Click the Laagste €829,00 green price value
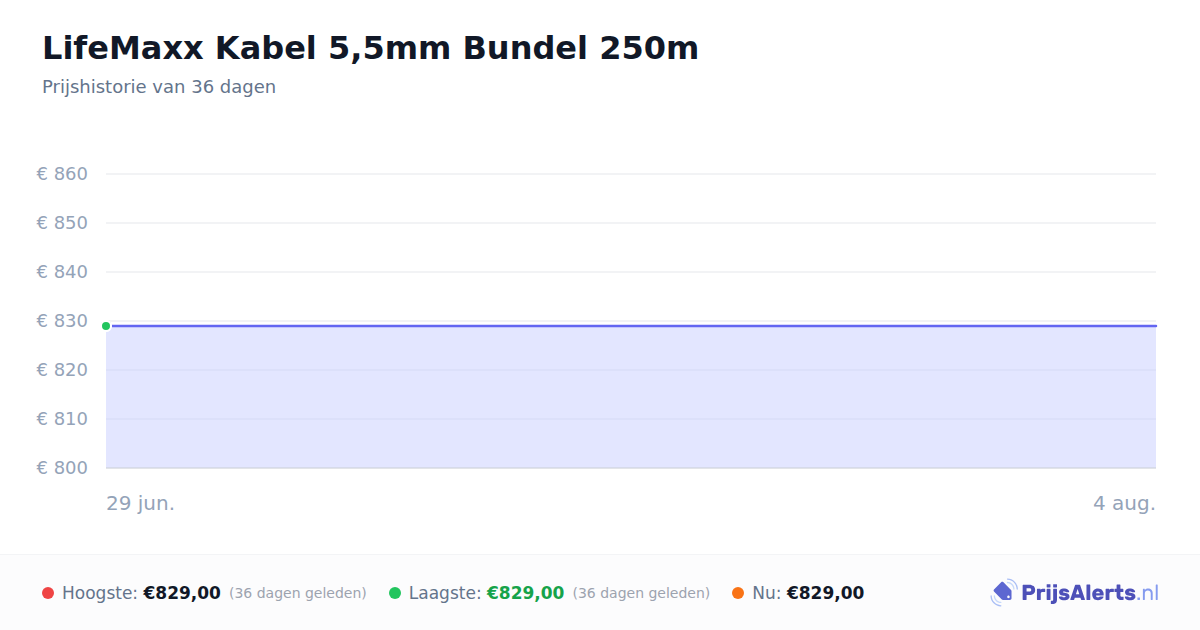This screenshot has height=630, width=1200. point(525,593)
